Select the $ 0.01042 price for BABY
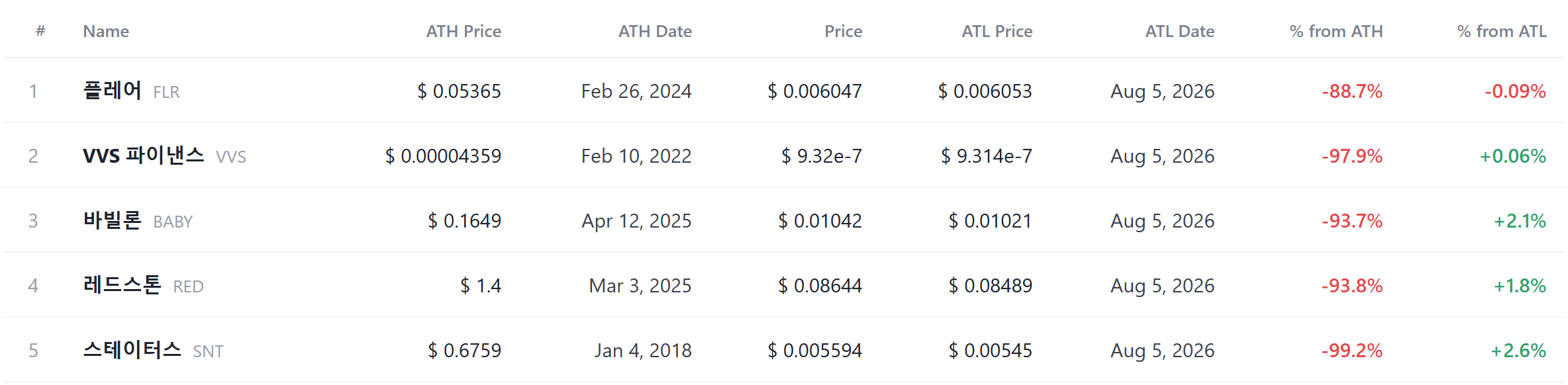 tap(820, 221)
